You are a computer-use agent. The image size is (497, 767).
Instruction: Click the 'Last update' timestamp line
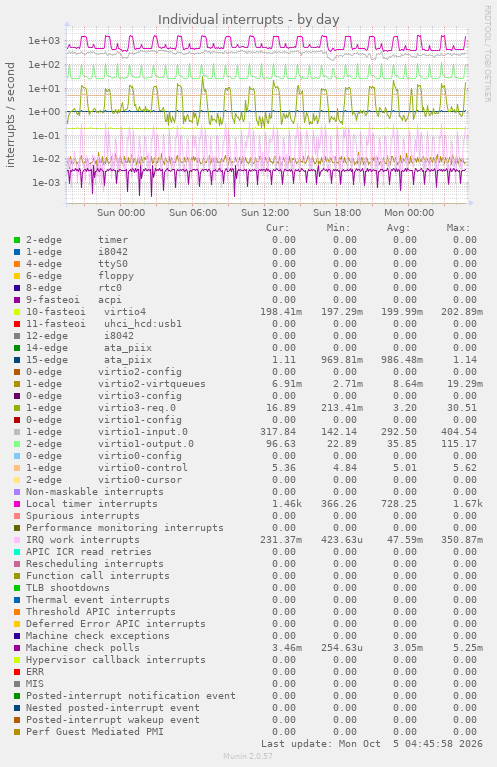coord(372,744)
